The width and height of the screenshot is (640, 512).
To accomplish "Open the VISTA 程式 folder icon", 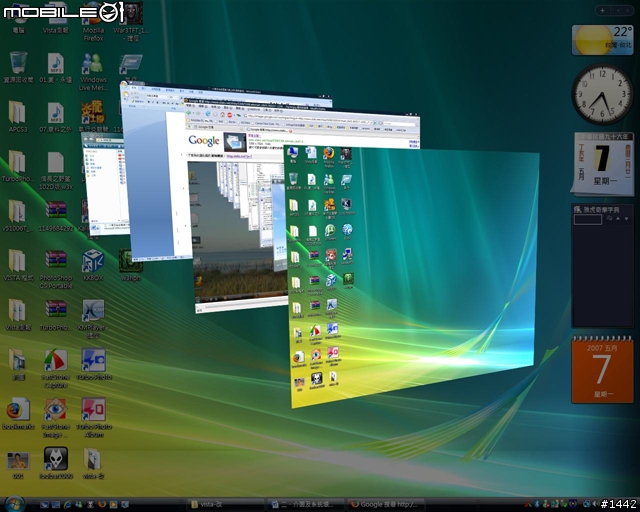I will (18, 265).
